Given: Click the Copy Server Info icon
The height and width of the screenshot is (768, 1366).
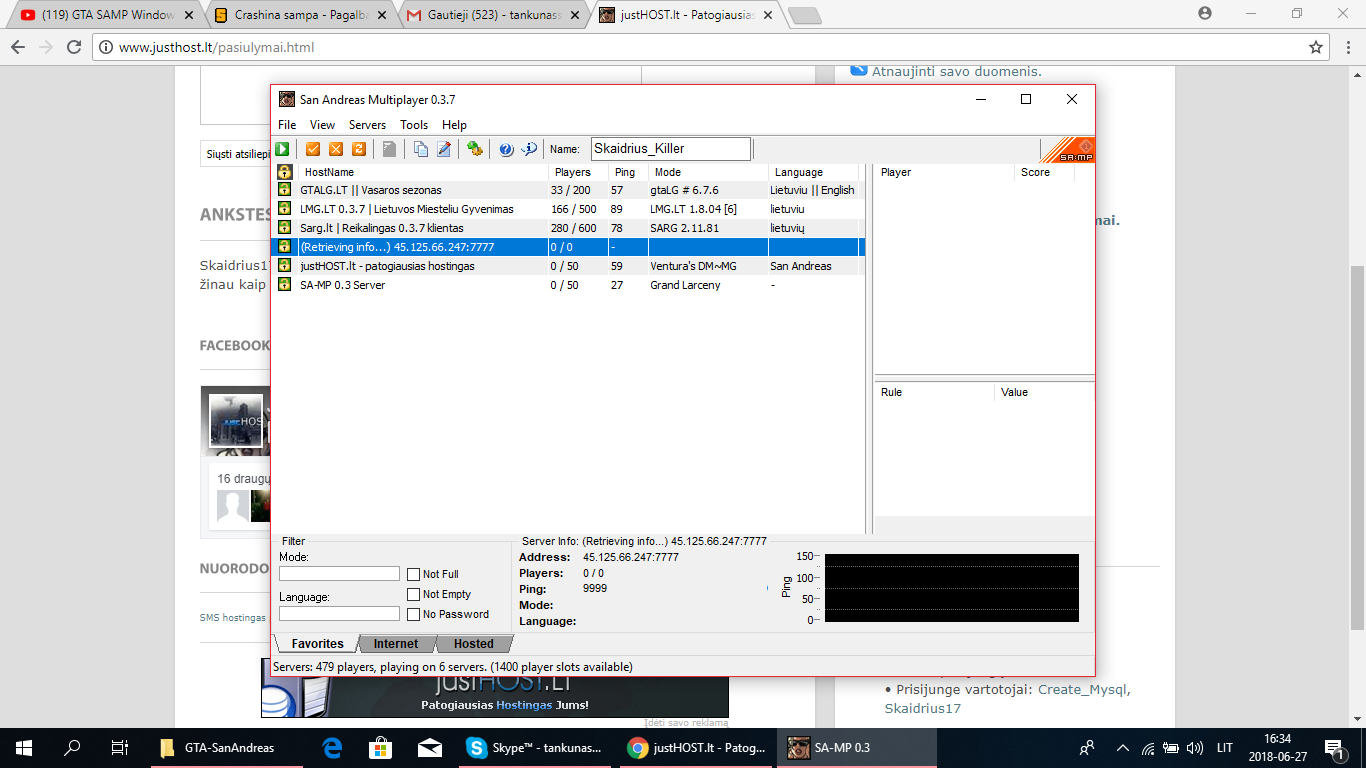Looking at the screenshot, I should 421,149.
